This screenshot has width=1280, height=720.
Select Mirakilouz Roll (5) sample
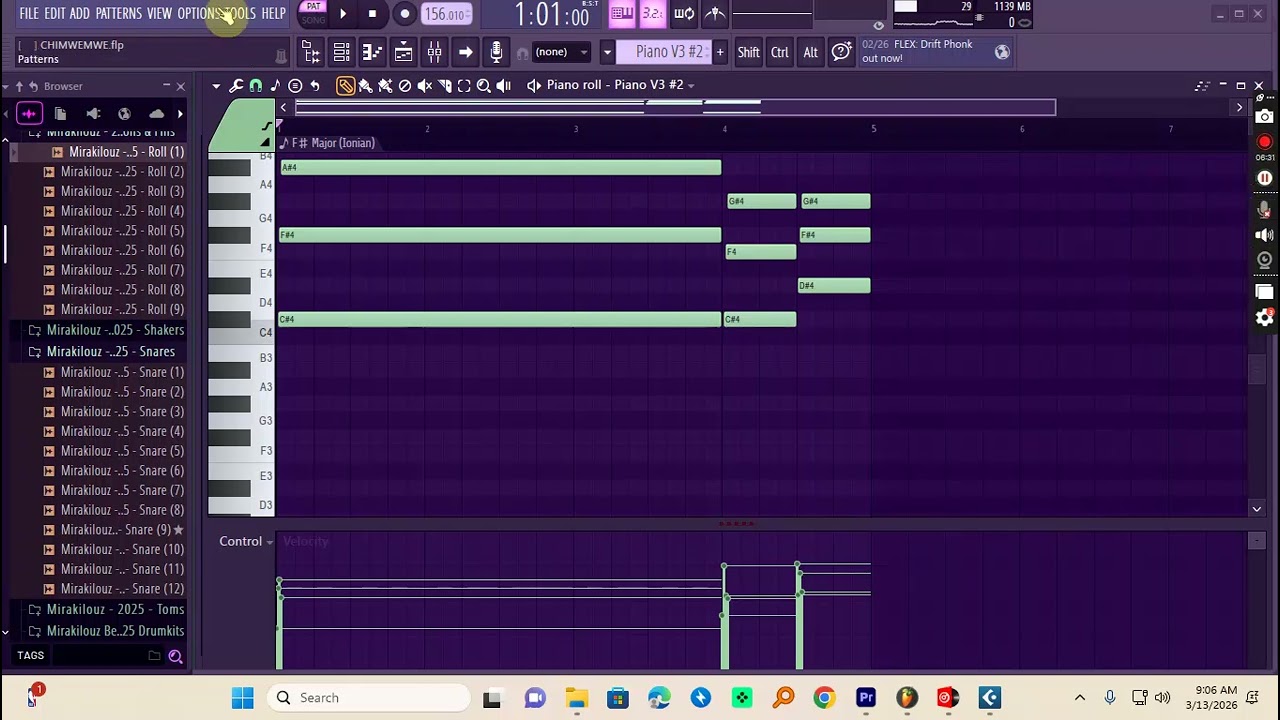click(122, 231)
